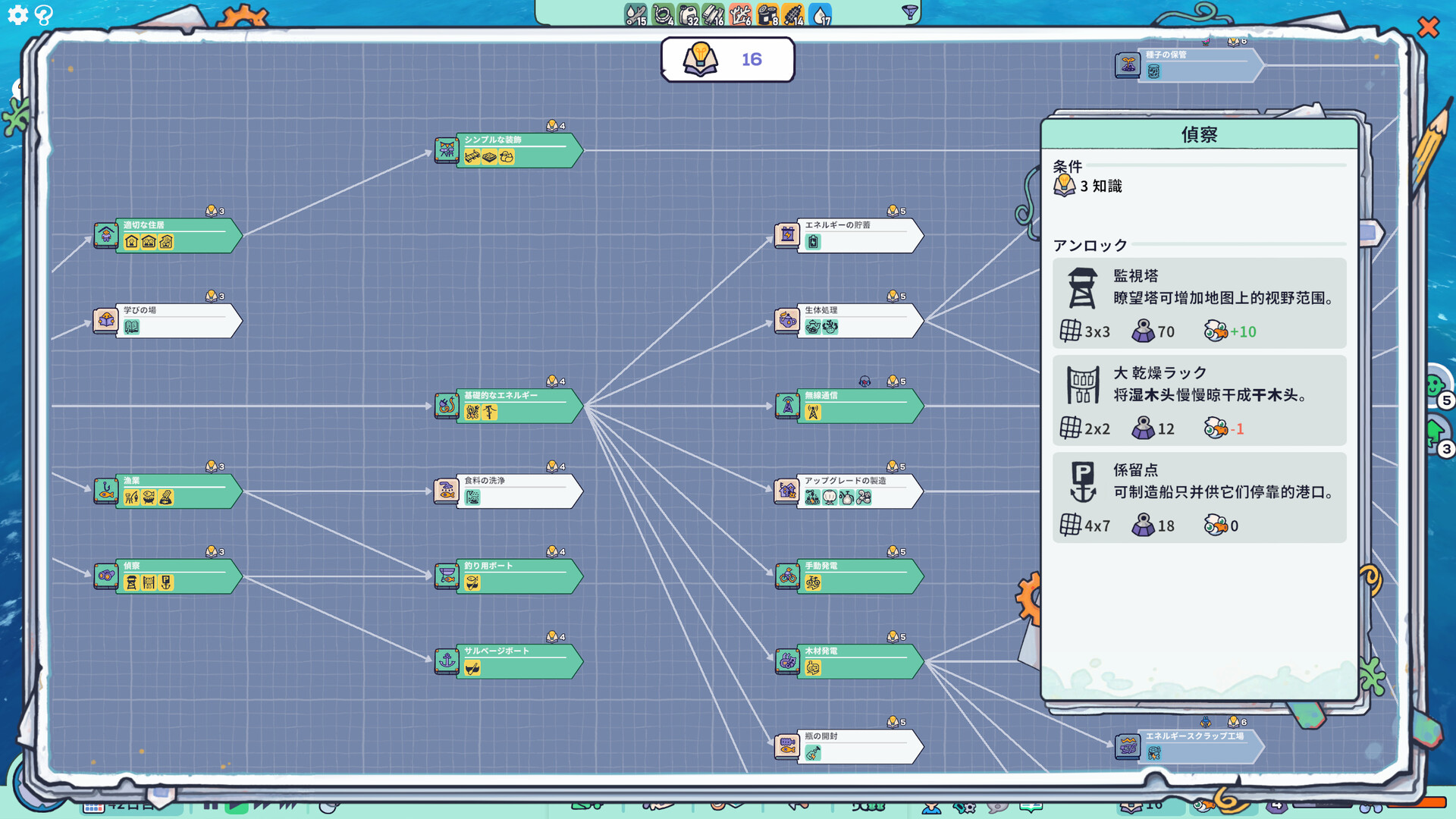
Task: Click the 偵察 node's binoculars icon
Action: click(x=105, y=576)
